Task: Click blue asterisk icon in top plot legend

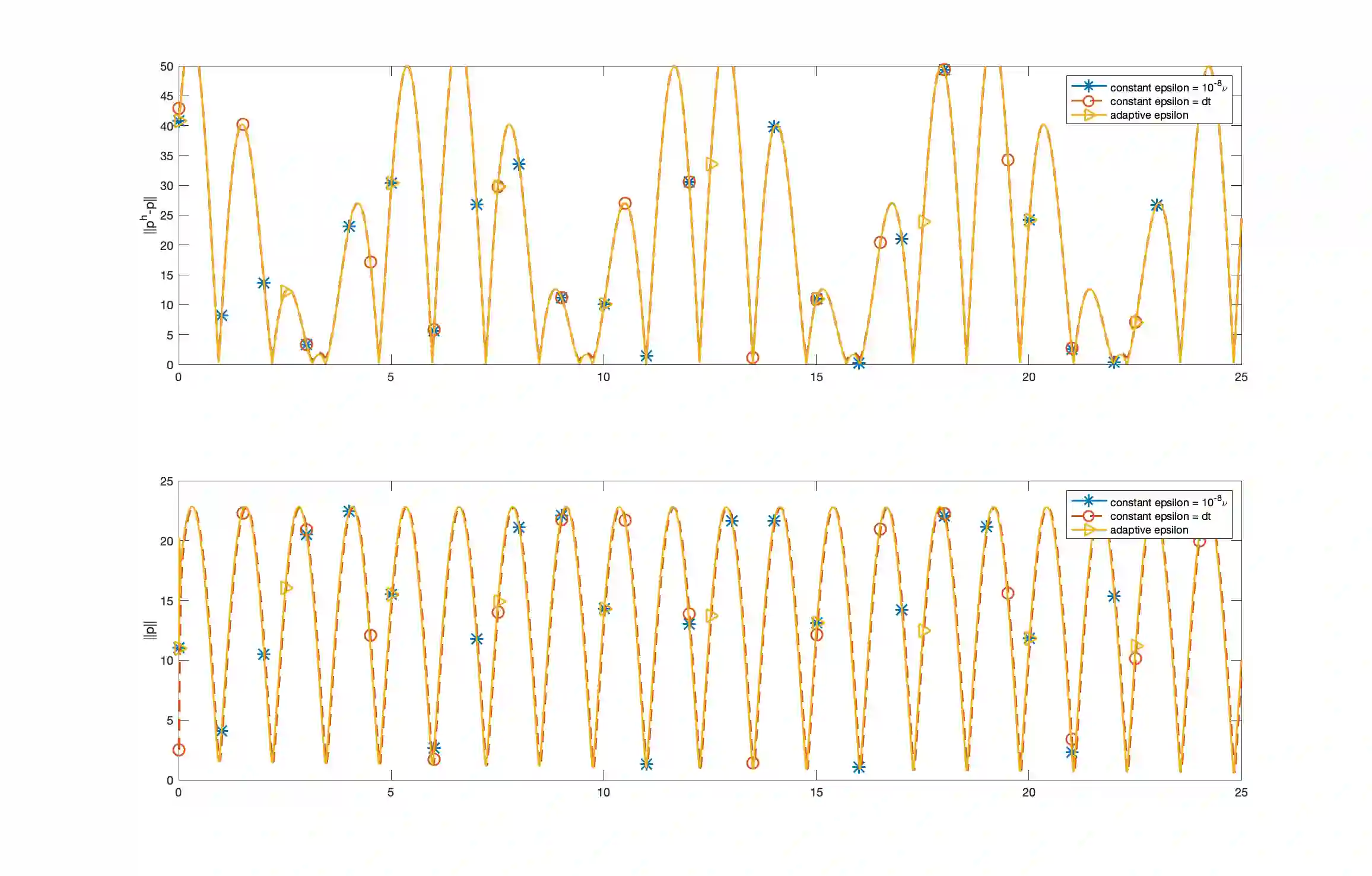Action: coord(1088,87)
